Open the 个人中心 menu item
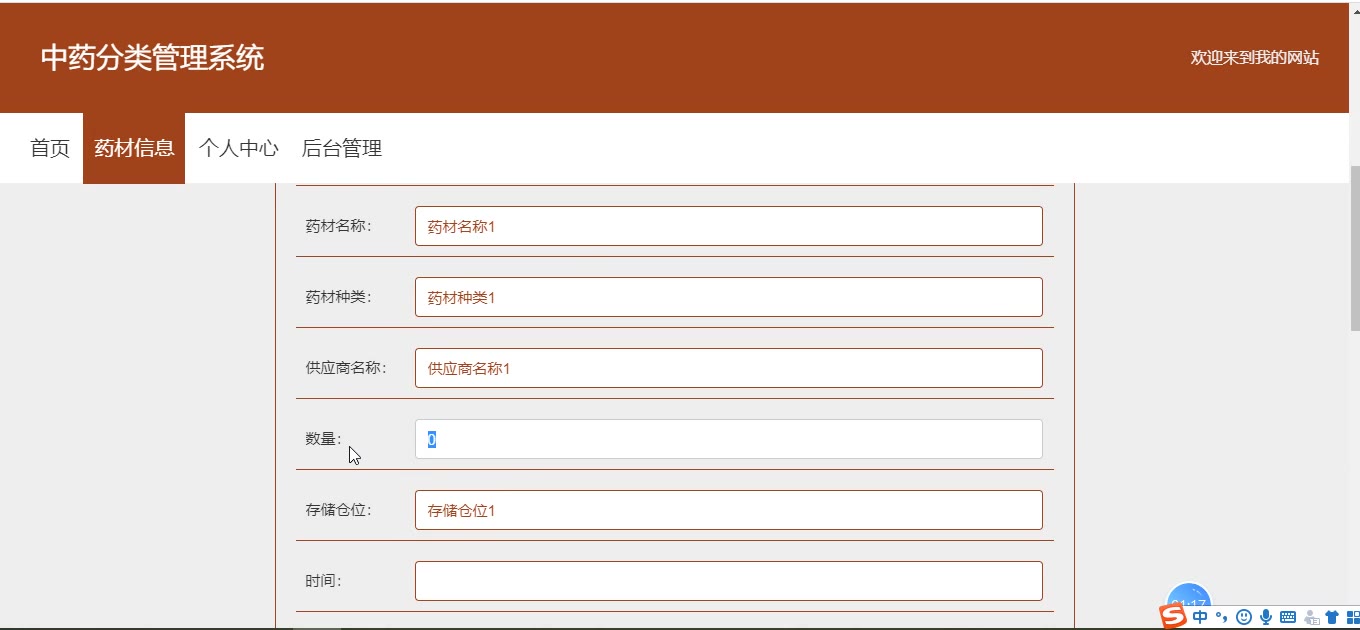Viewport: 1360px width, 630px height. coord(238,148)
